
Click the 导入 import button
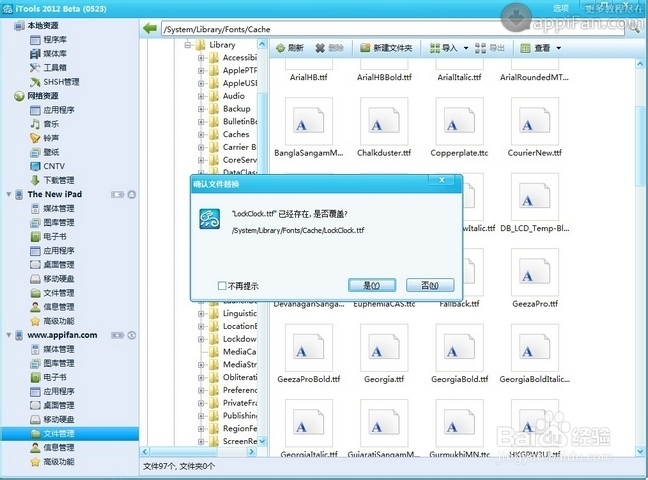pos(443,48)
